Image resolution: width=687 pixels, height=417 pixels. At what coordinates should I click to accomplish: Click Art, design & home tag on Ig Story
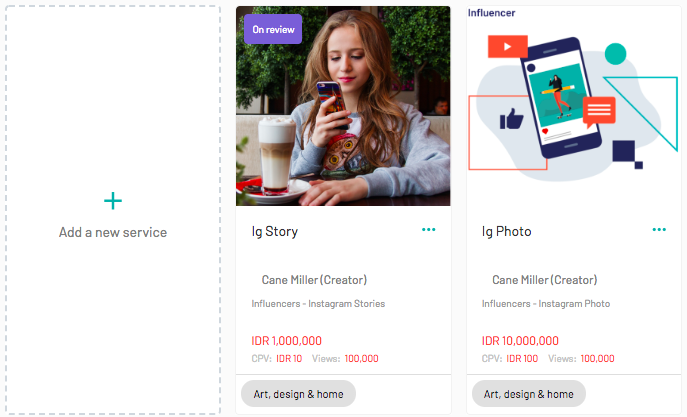click(298, 394)
